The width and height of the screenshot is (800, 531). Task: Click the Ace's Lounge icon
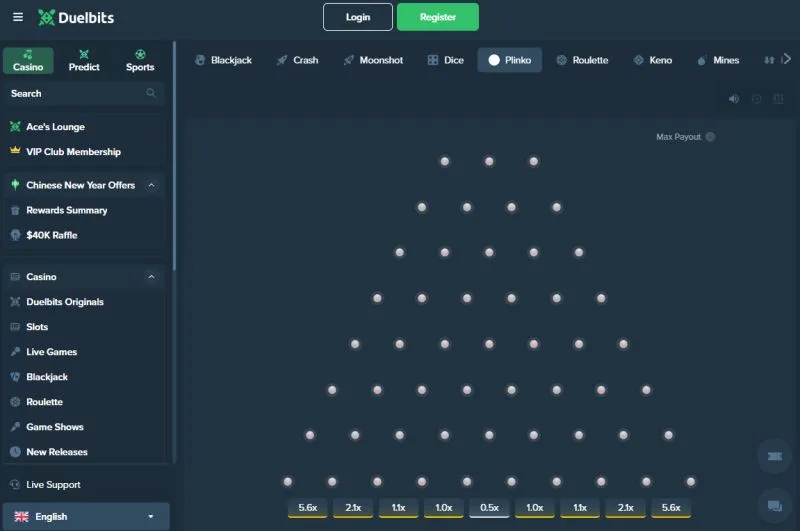click(x=15, y=127)
